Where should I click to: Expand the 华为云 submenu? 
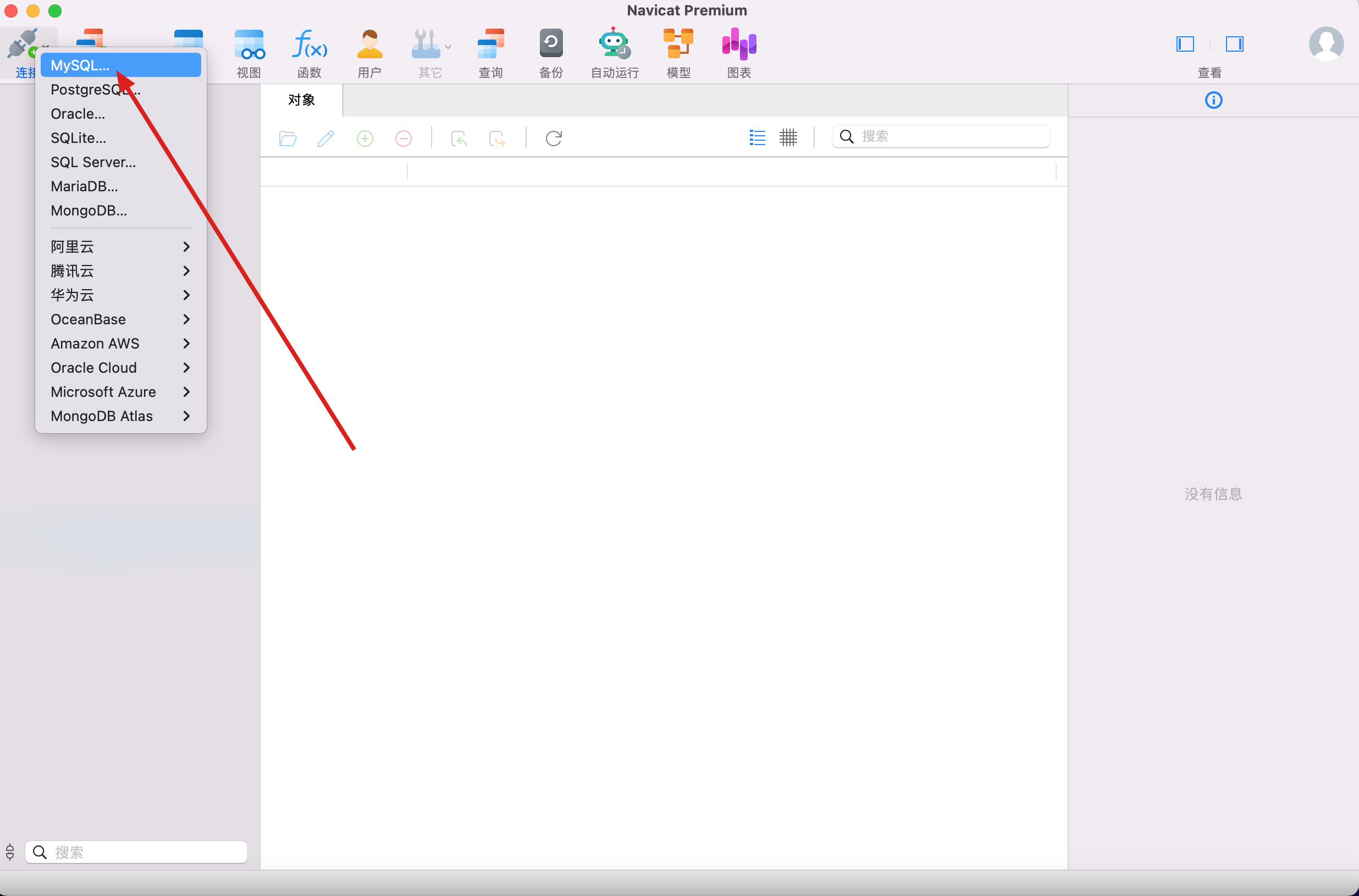pos(120,295)
